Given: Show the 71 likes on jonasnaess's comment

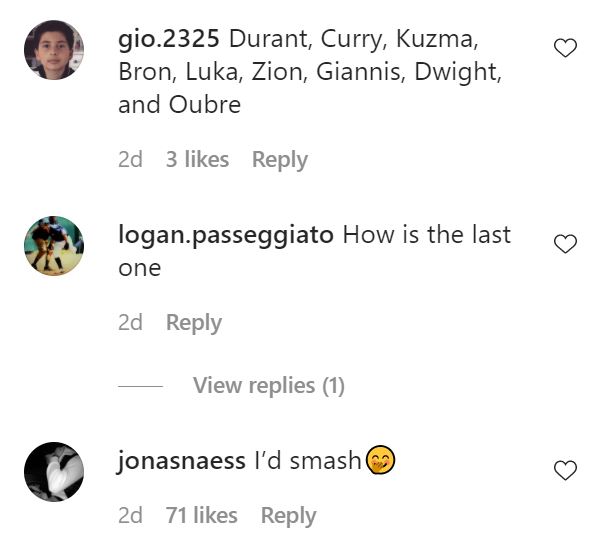Looking at the screenshot, I should click(202, 515).
